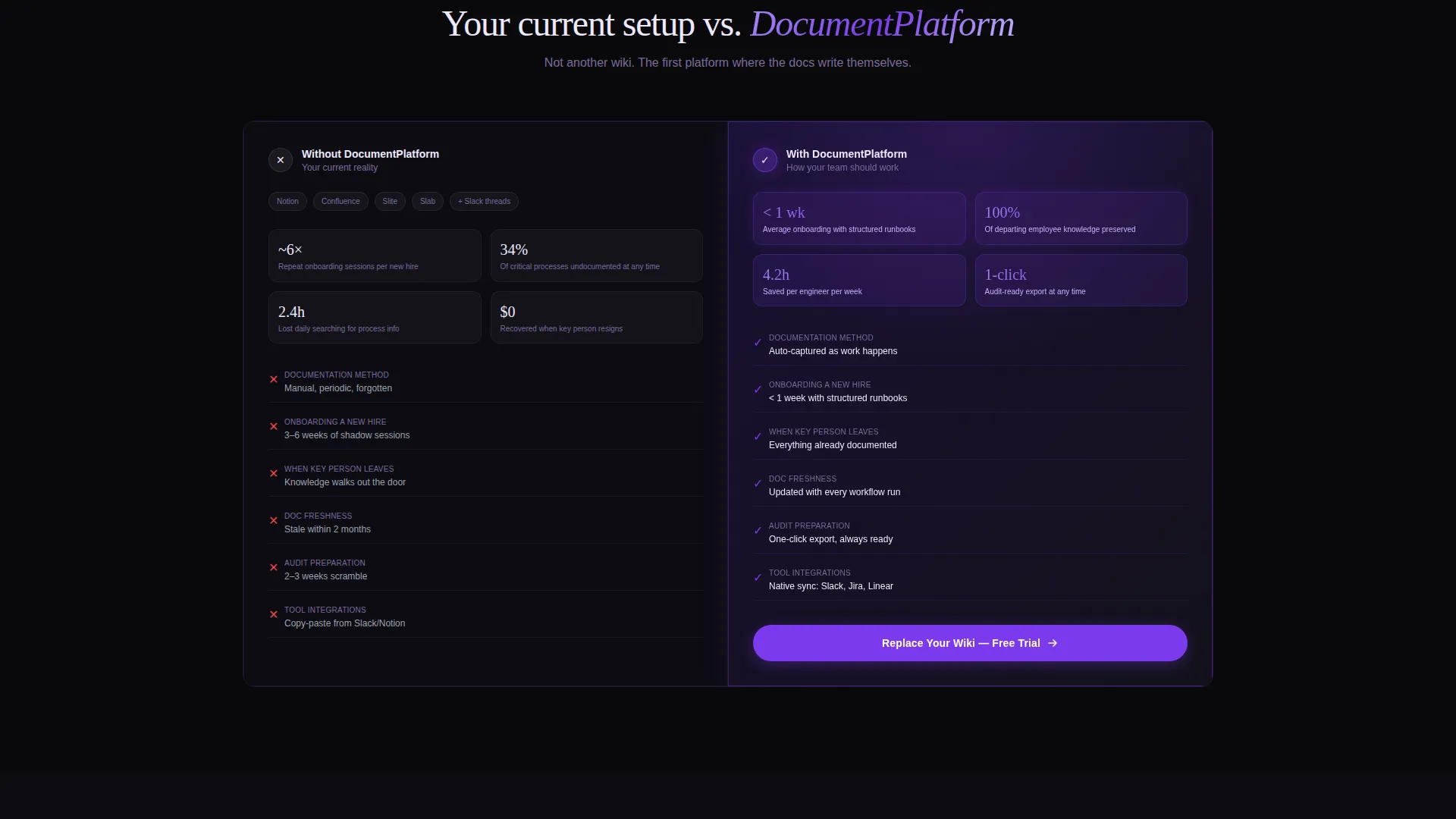Click purple checkmark beside Native sync: Slack, Jira, Linear
1456x819 pixels.
coord(758,577)
